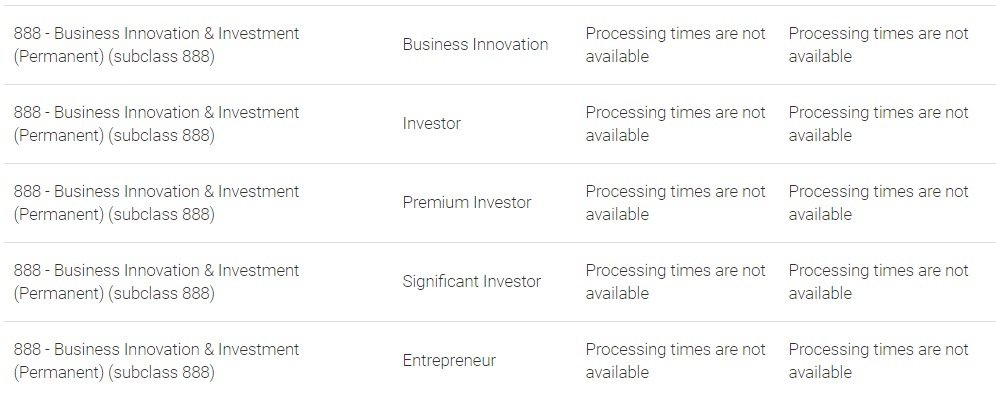Click first processing time in Business Innovation row
Image resolution: width=996 pixels, height=400 pixels.
tap(675, 44)
